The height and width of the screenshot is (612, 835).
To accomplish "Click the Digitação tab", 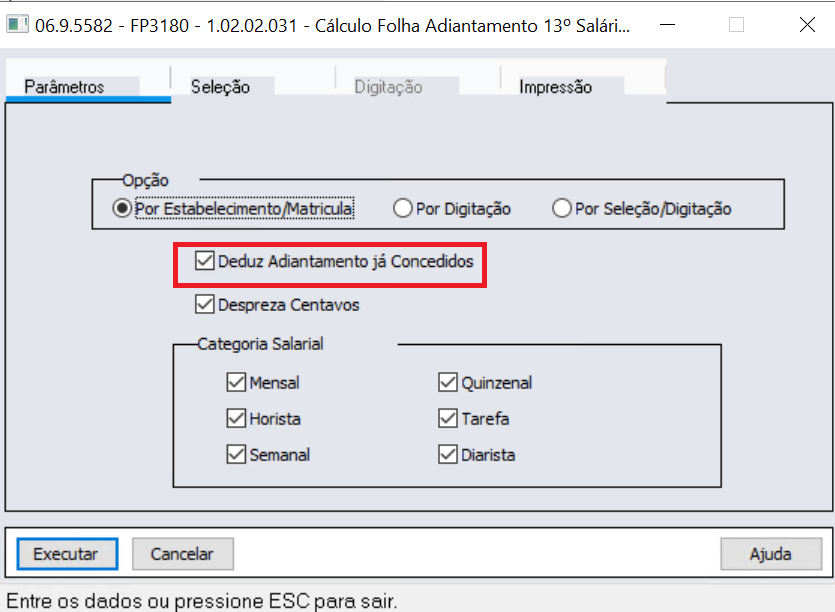I will click(x=388, y=86).
